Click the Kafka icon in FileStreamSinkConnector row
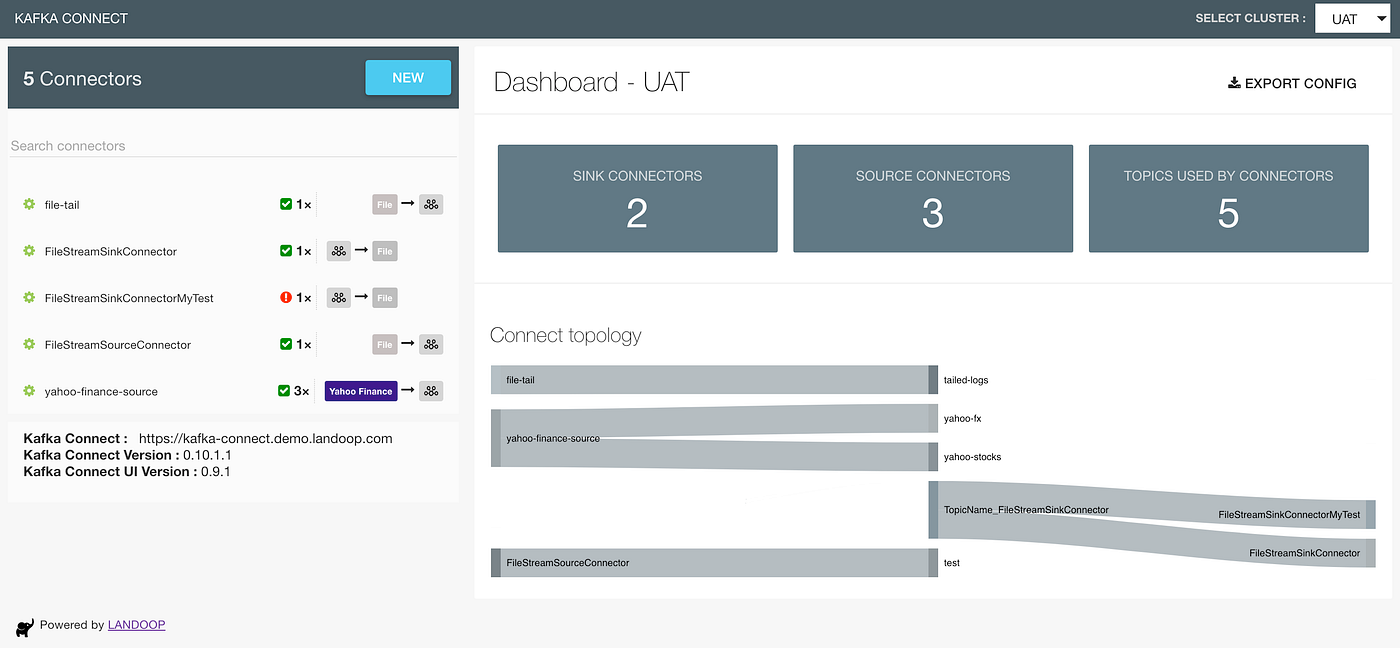The height and width of the screenshot is (648, 1400). pyautogui.click(x=338, y=251)
